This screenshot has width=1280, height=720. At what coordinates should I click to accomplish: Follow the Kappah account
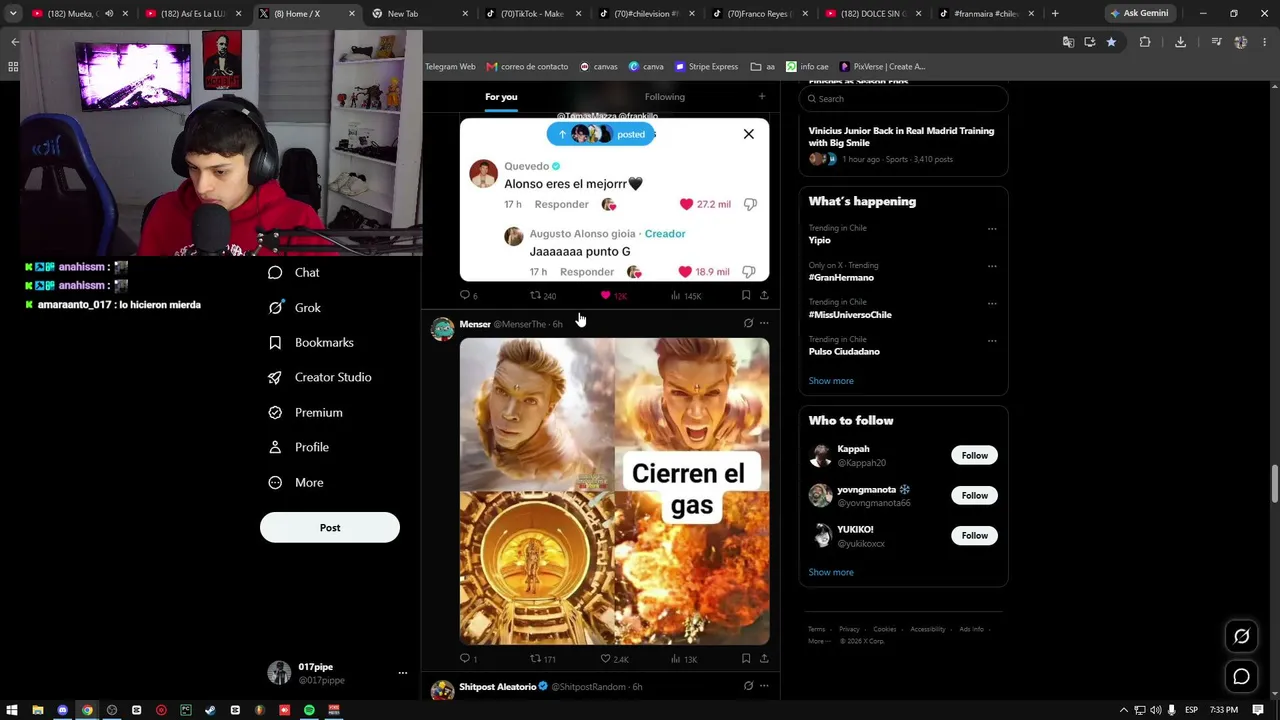tap(974, 456)
